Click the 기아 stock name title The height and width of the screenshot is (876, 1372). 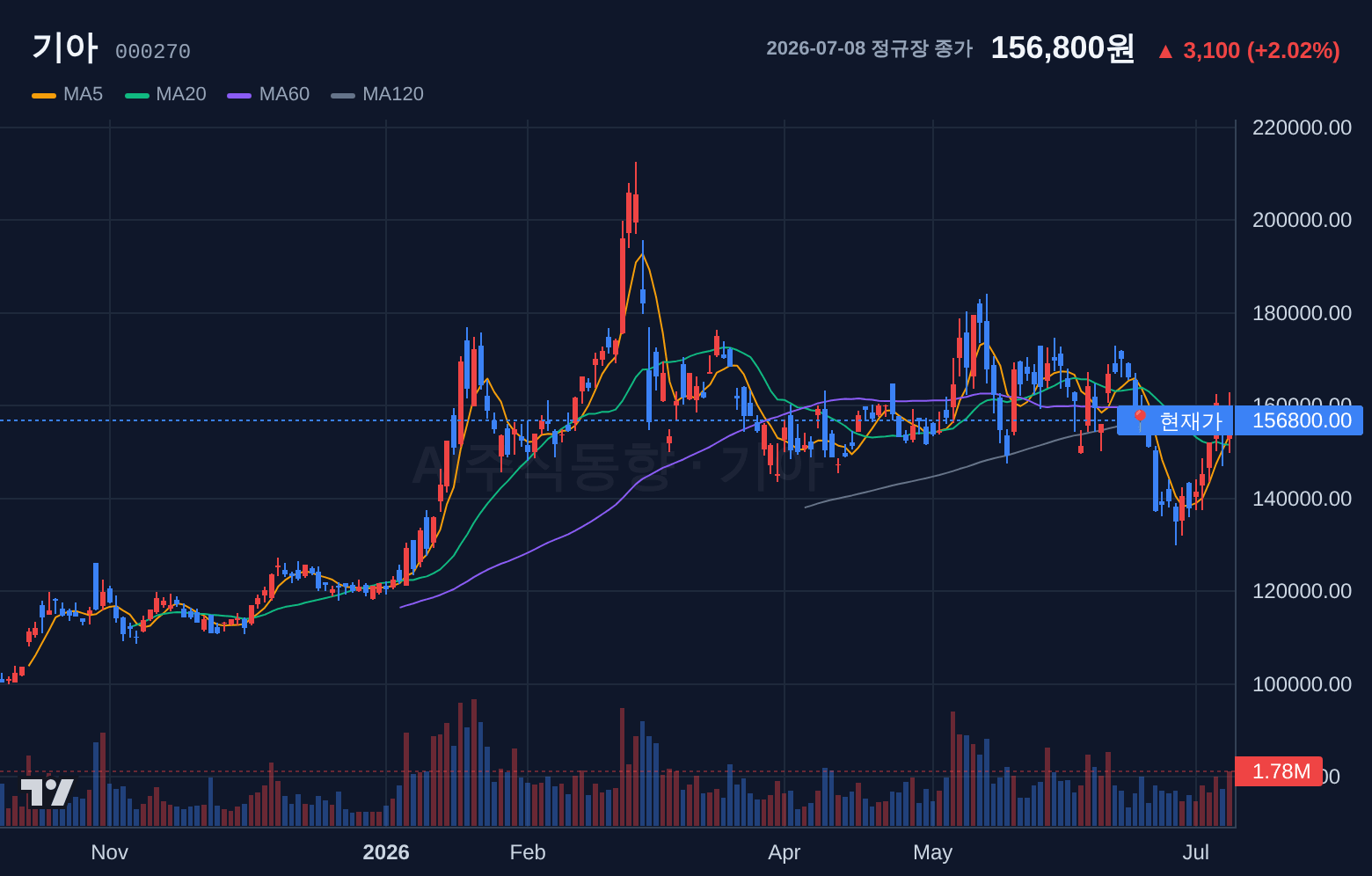pos(64,47)
